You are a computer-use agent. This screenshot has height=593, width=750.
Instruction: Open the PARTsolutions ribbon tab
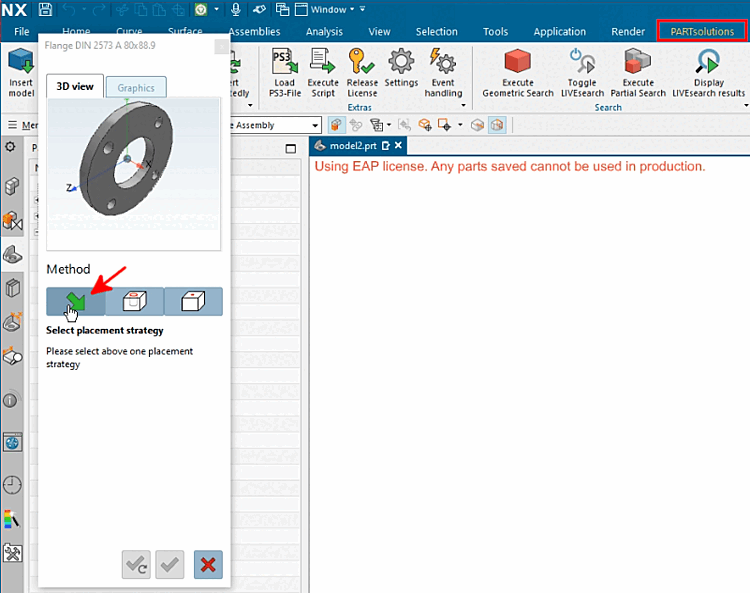701,31
